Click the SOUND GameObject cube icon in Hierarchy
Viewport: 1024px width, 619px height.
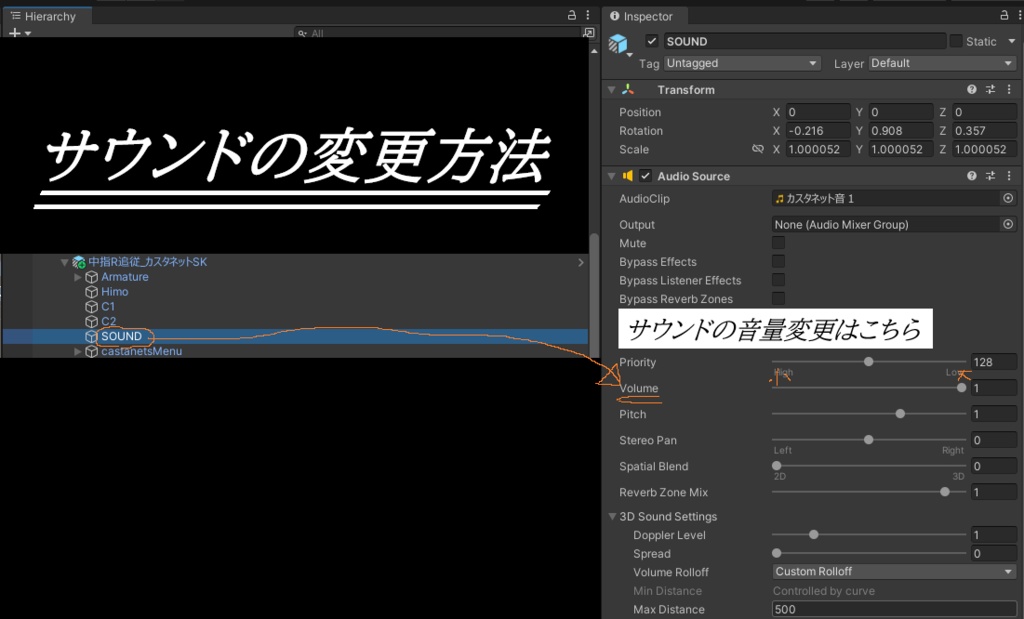(92, 337)
